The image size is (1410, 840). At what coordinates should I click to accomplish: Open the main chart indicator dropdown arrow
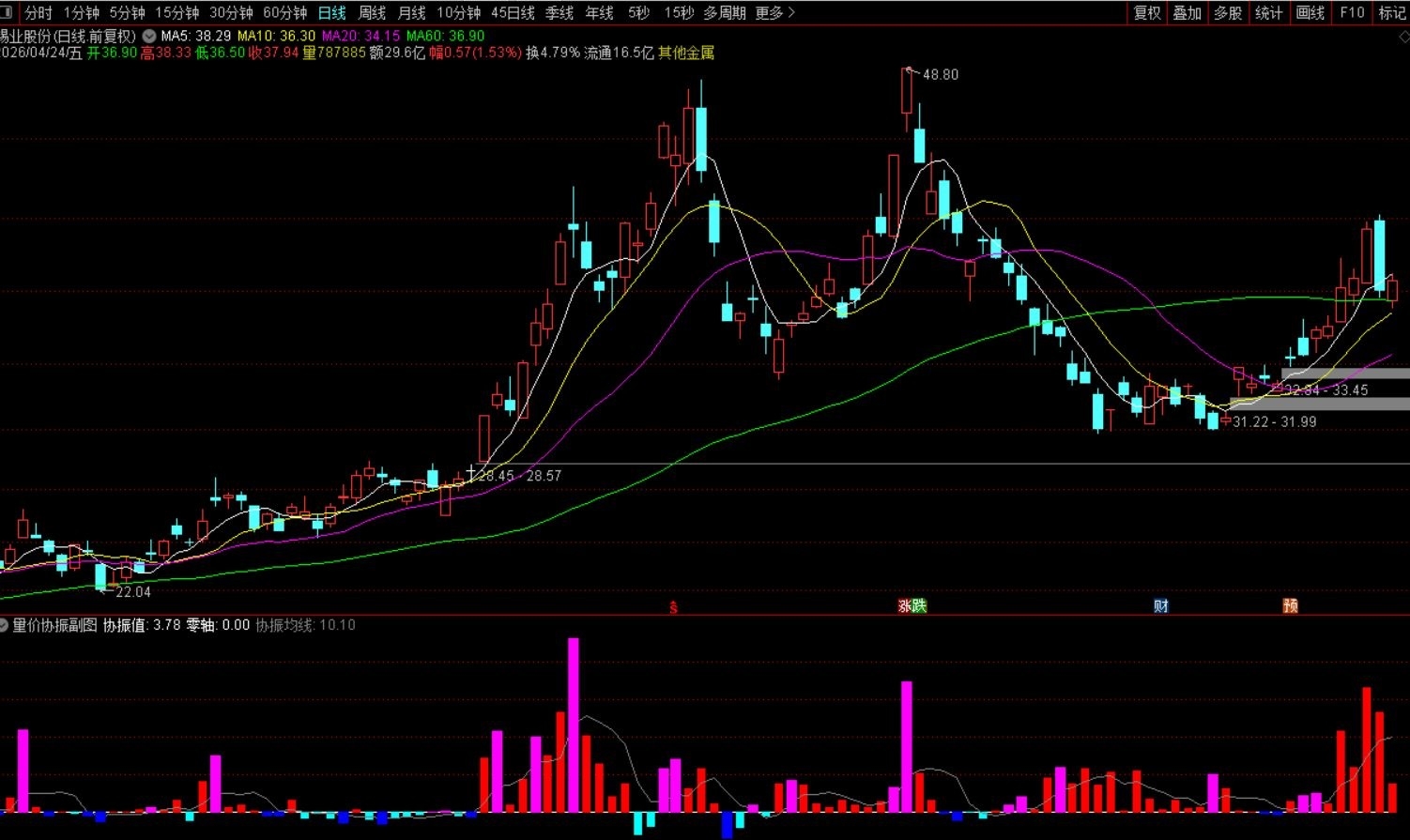point(149,36)
